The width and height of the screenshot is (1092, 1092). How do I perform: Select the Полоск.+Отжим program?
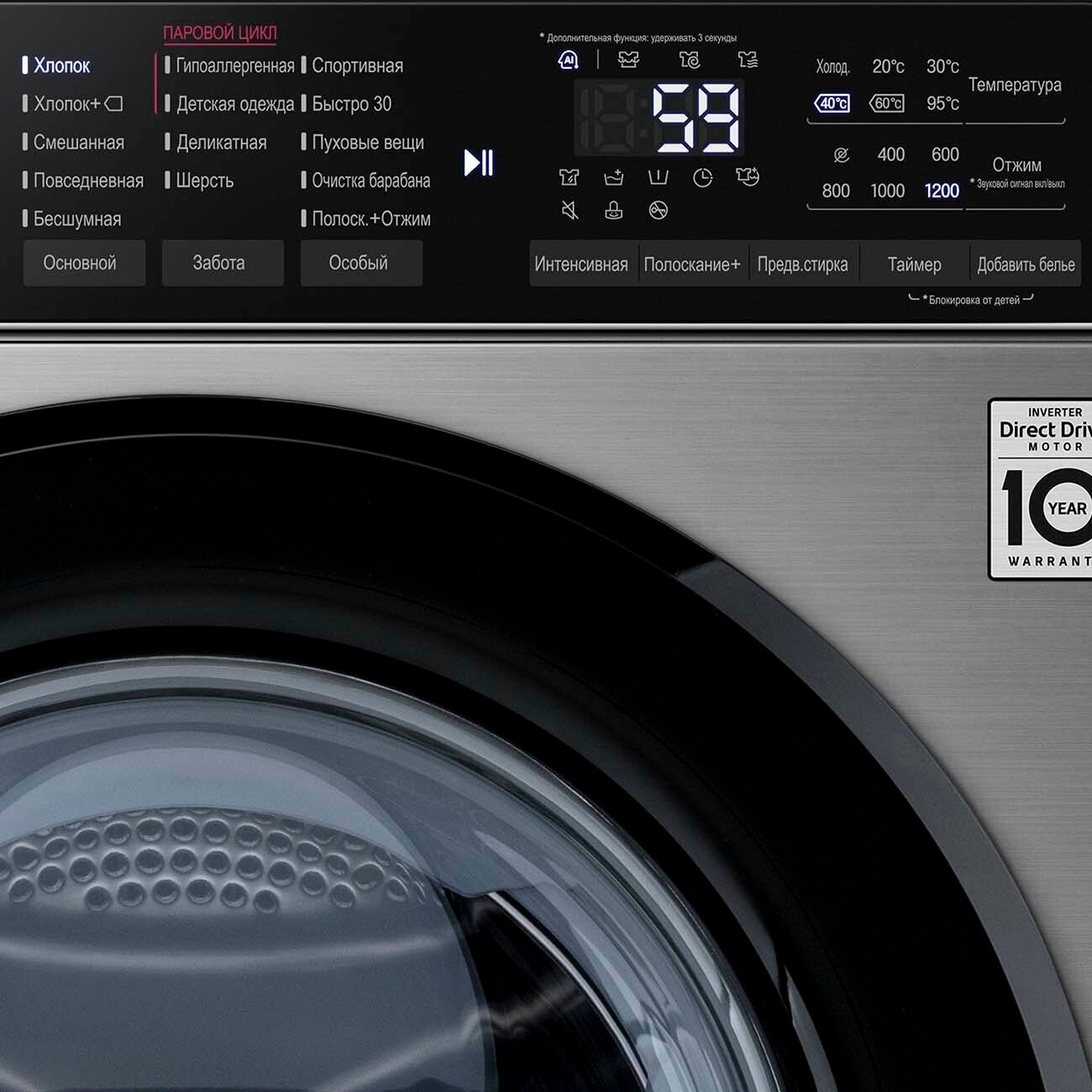pos(365,219)
